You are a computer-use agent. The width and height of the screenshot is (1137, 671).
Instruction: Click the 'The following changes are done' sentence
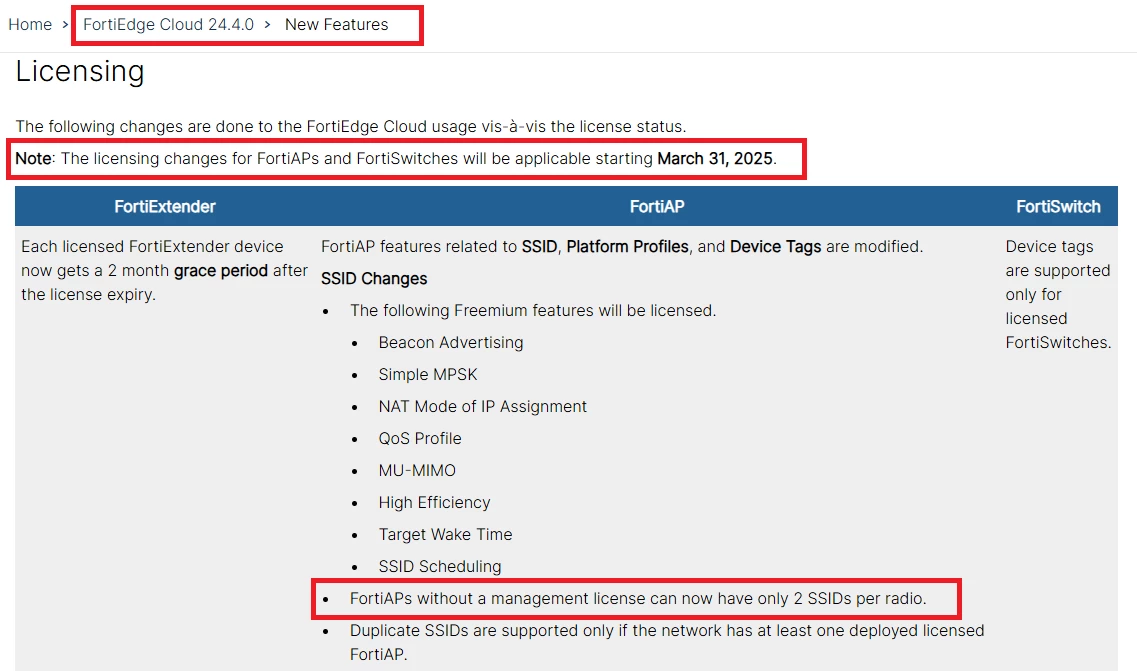click(x=351, y=126)
